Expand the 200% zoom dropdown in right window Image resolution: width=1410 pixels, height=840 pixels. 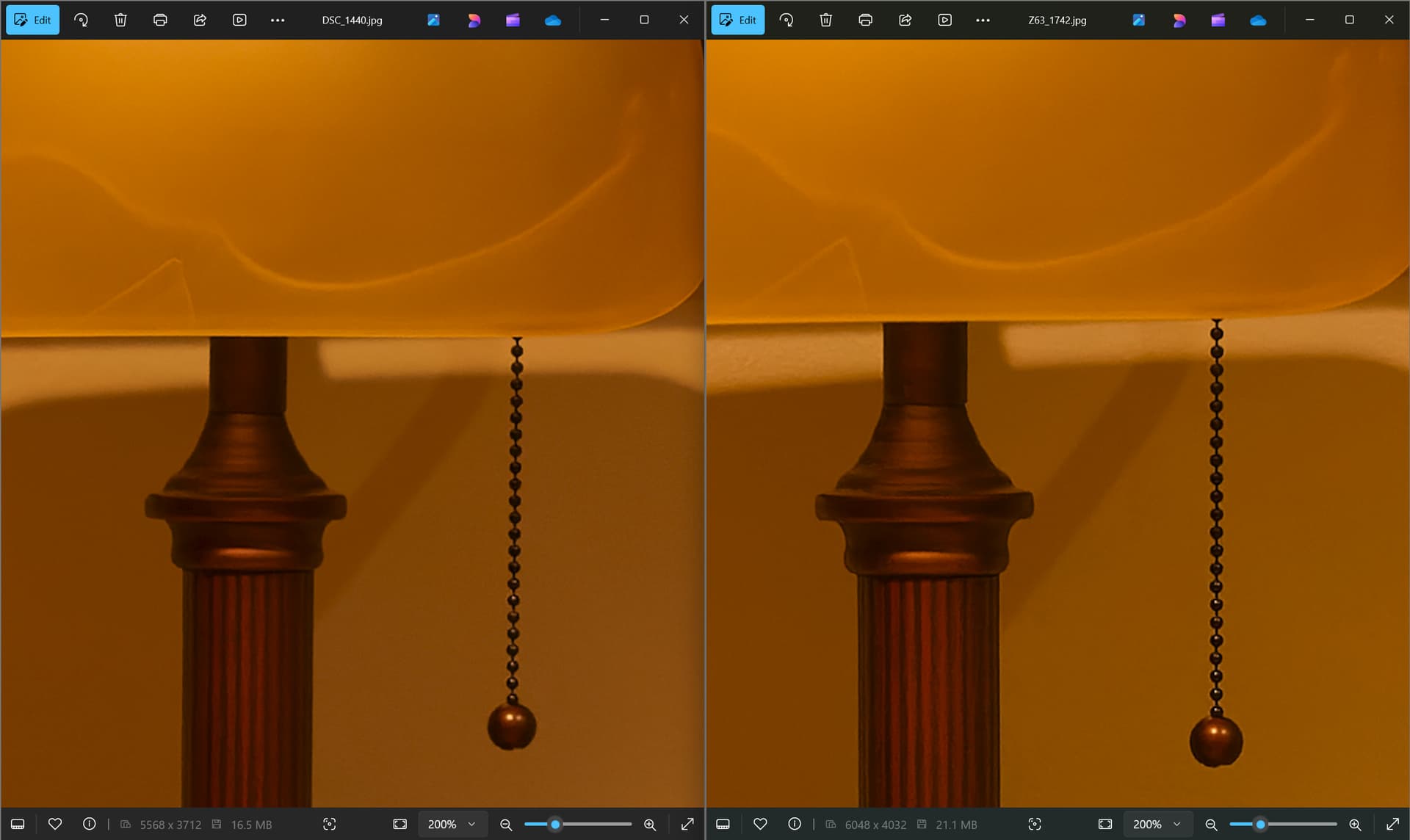click(x=1157, y=824)
